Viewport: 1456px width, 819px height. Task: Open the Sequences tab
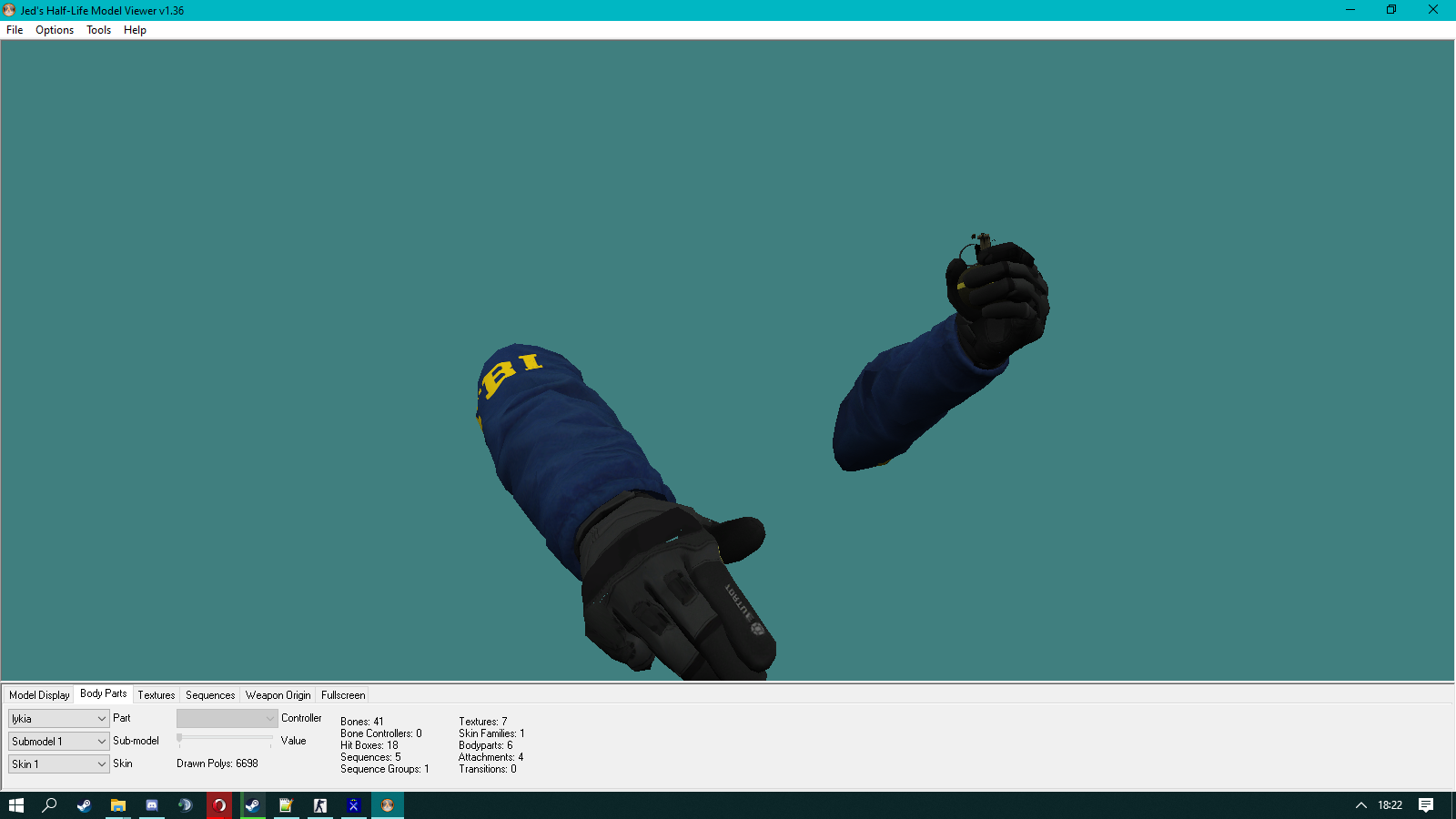point(210,695)
